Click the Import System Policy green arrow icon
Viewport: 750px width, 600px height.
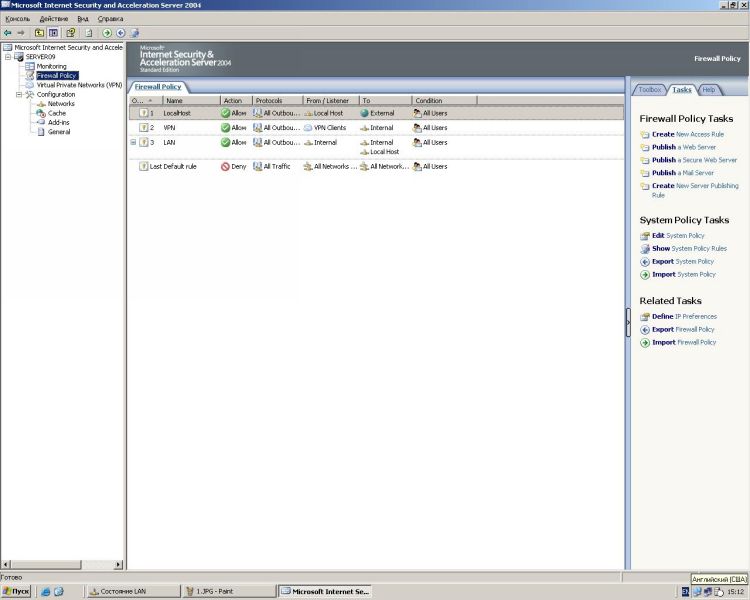[x=645, y=275]
